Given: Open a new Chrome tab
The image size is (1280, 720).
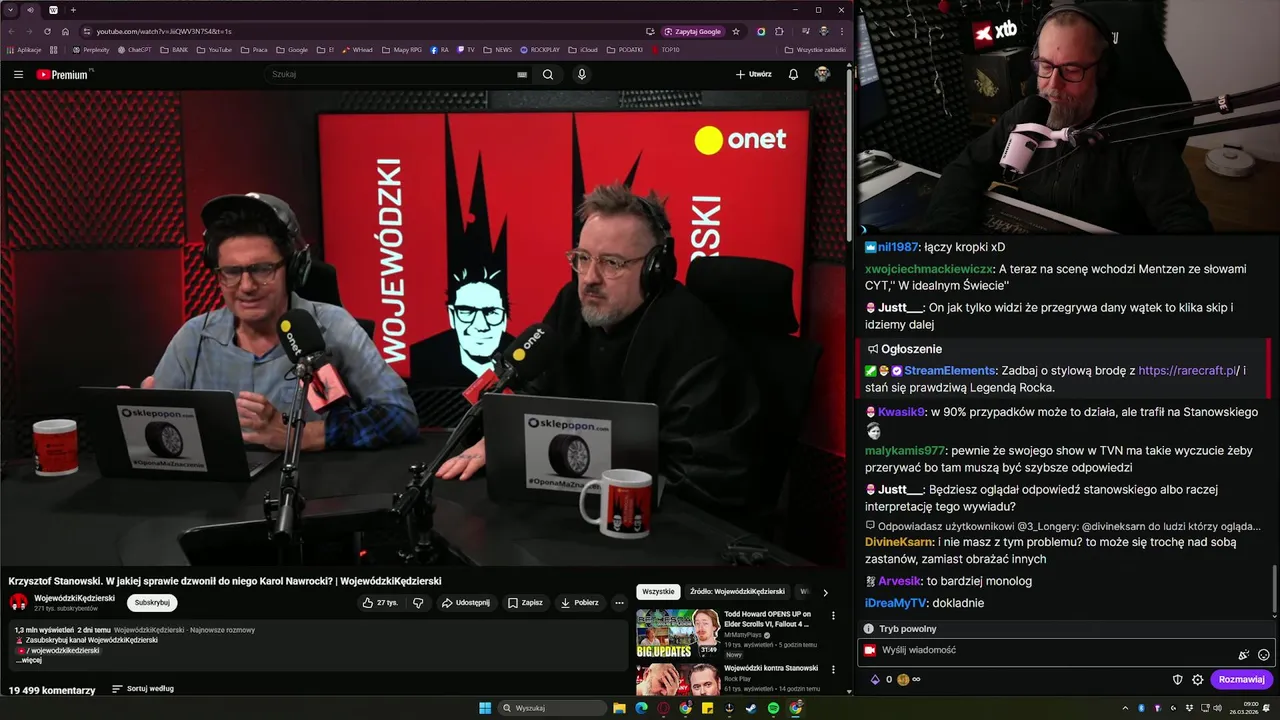Looking at the screenshot, I should point(73,10).
